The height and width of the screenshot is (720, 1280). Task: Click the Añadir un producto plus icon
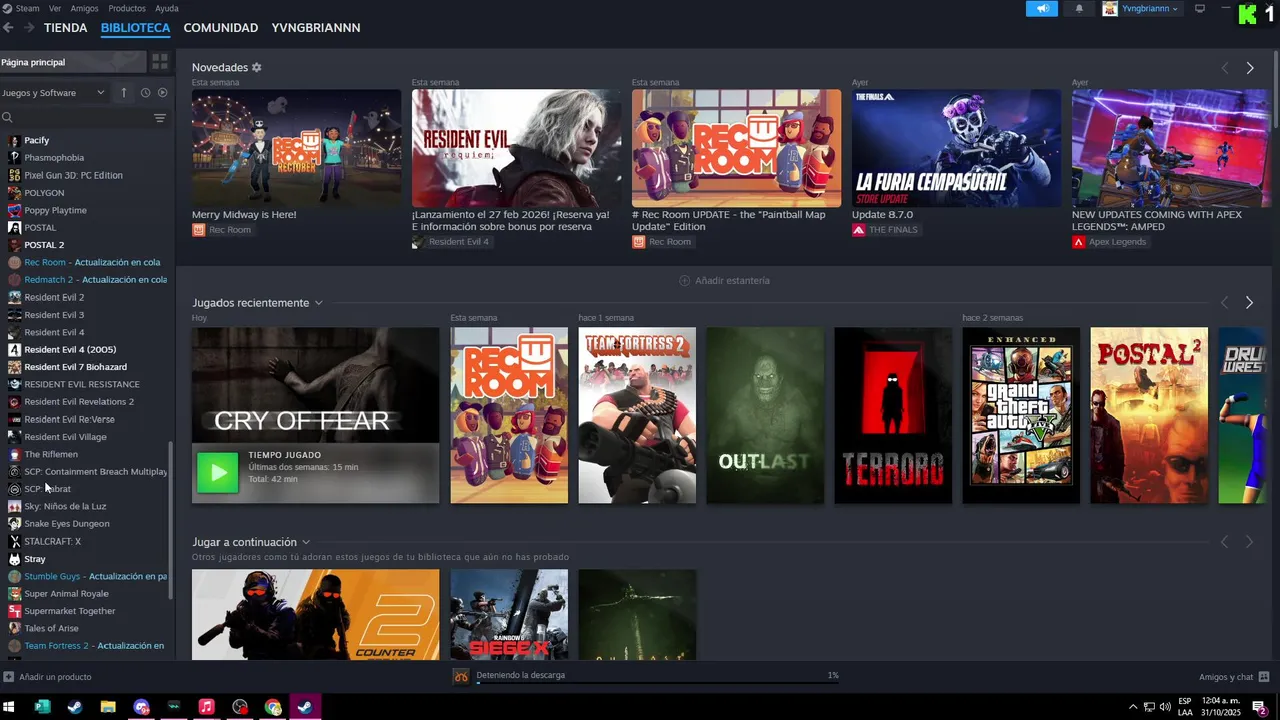pyautogui.click(x=9, y=677)
